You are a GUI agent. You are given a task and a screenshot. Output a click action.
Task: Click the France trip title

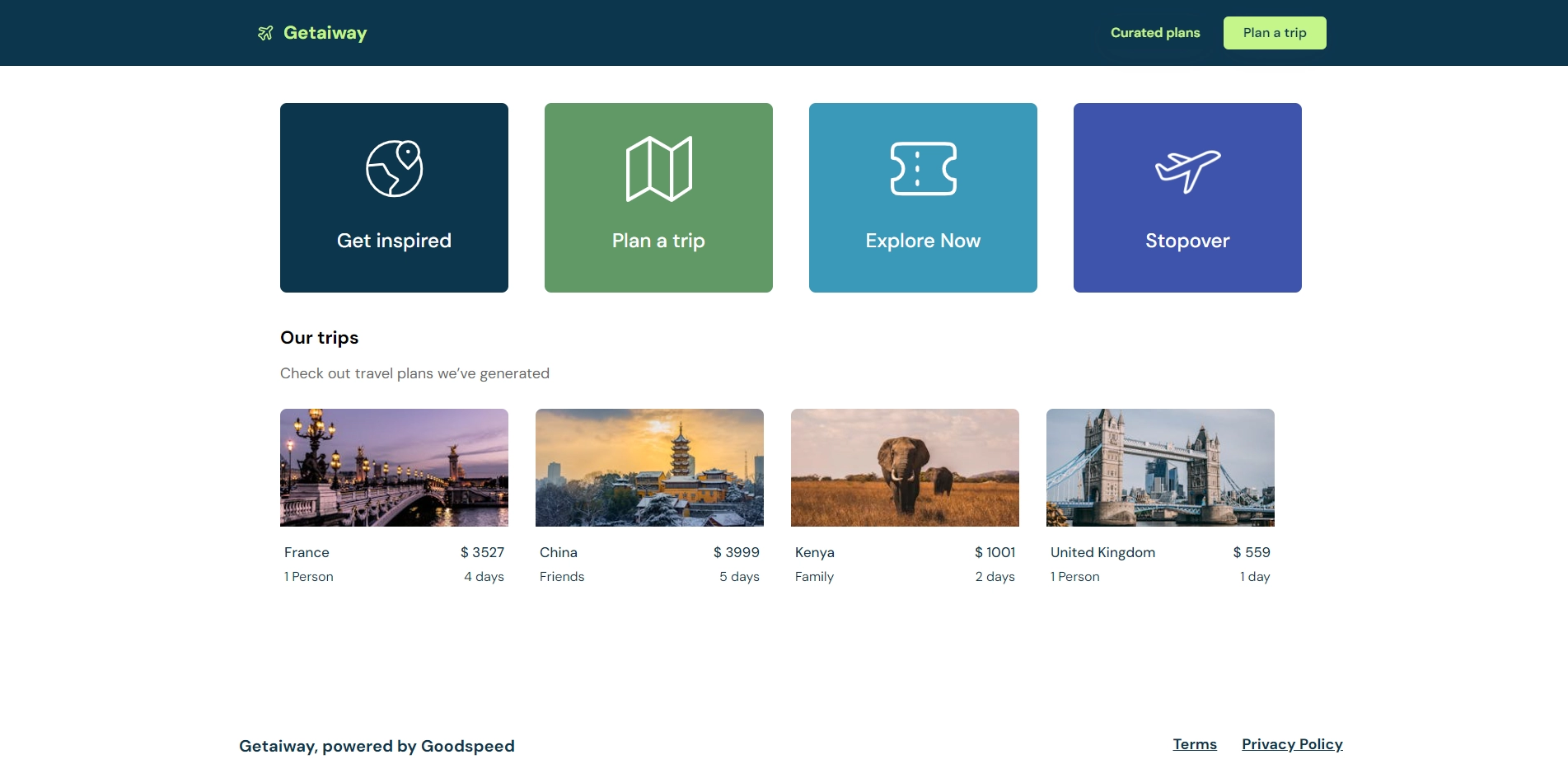tap(307, 552)
